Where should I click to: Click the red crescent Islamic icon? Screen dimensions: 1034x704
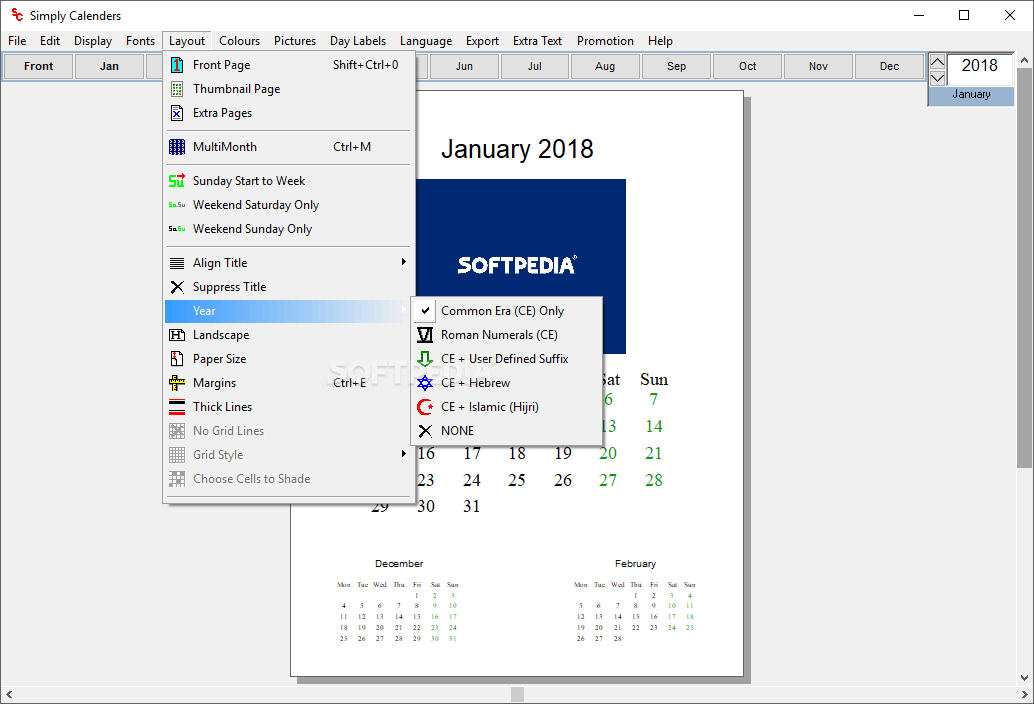tap(425, 407)
